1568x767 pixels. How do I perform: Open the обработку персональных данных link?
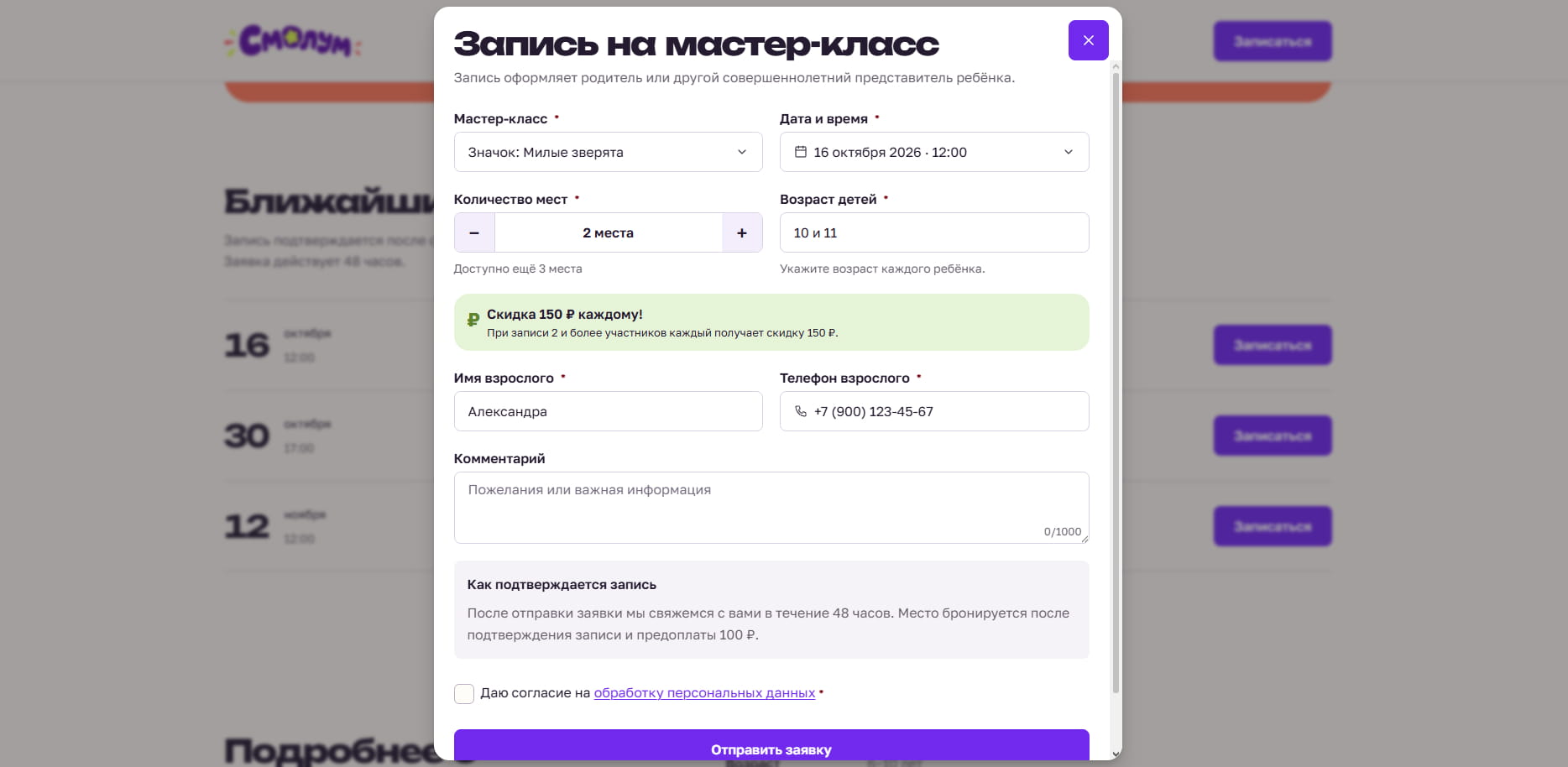pyautogui.click(x=704, y=693)
